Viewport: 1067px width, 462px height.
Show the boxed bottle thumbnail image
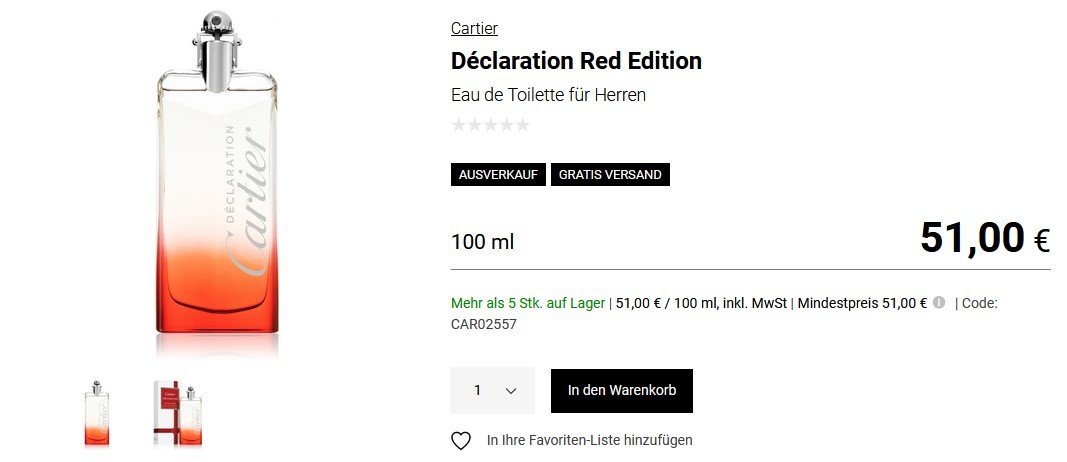(178, 413)
